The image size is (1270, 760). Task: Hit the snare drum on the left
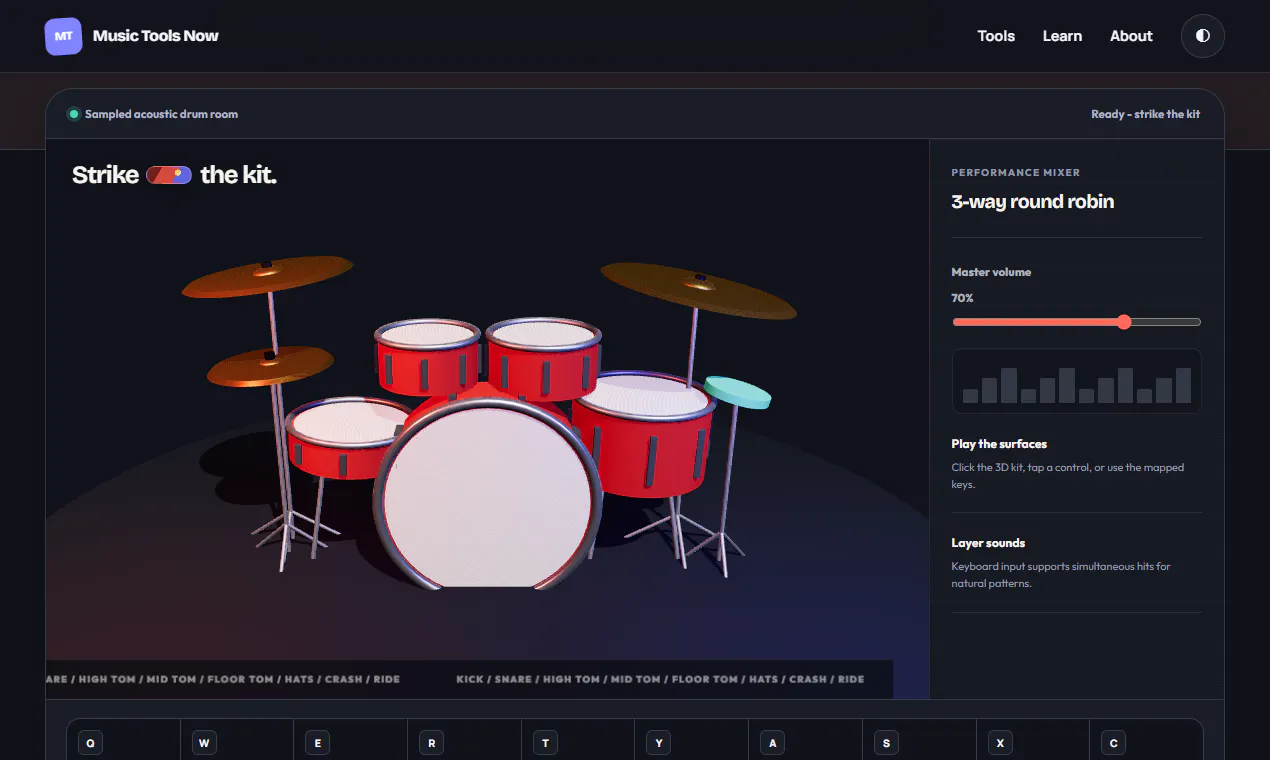346,437
